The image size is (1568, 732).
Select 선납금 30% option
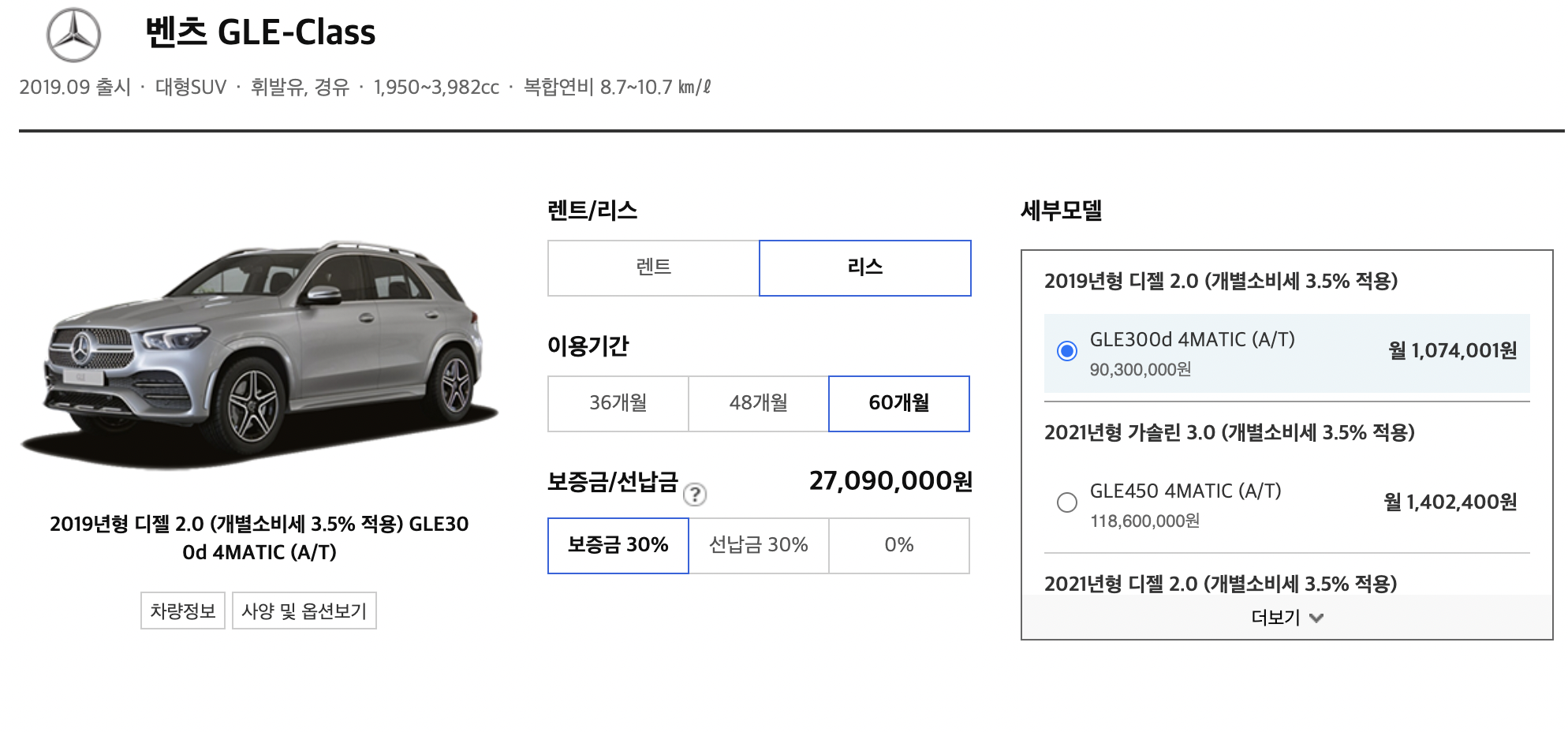coord(759,546)
